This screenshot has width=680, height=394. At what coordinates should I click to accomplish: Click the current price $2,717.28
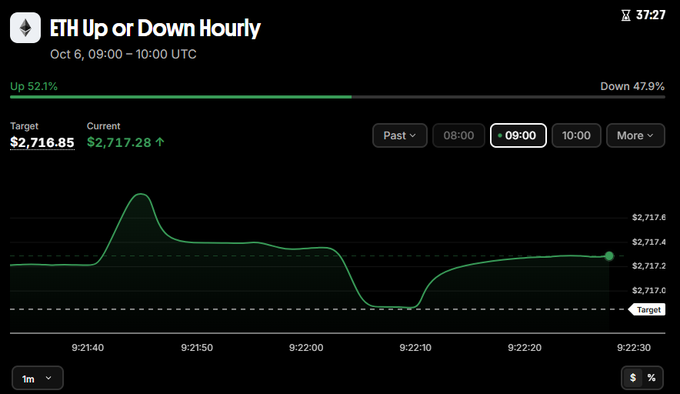[x=119, y=142]
